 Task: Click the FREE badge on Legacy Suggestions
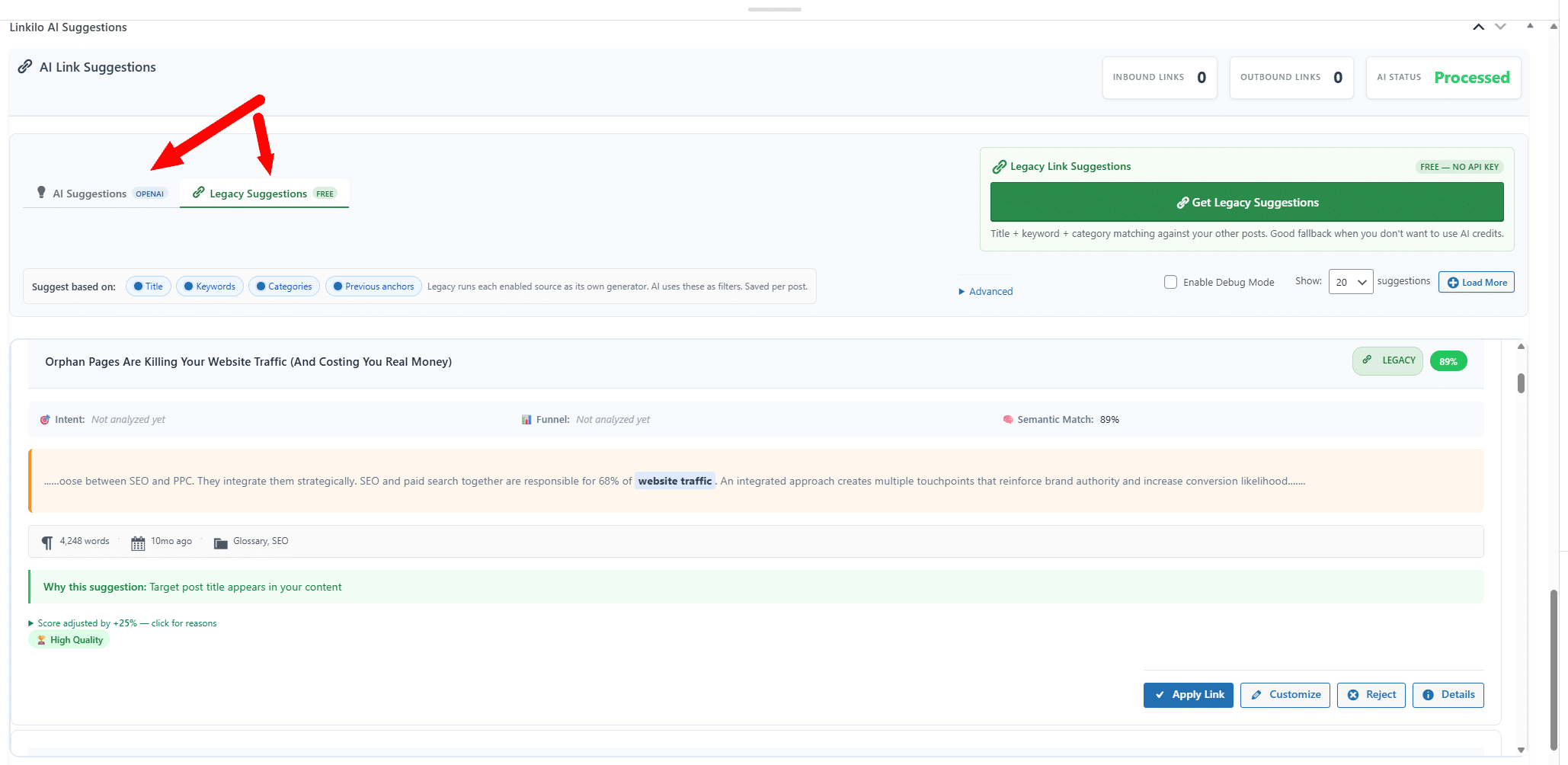pos(325,194)
